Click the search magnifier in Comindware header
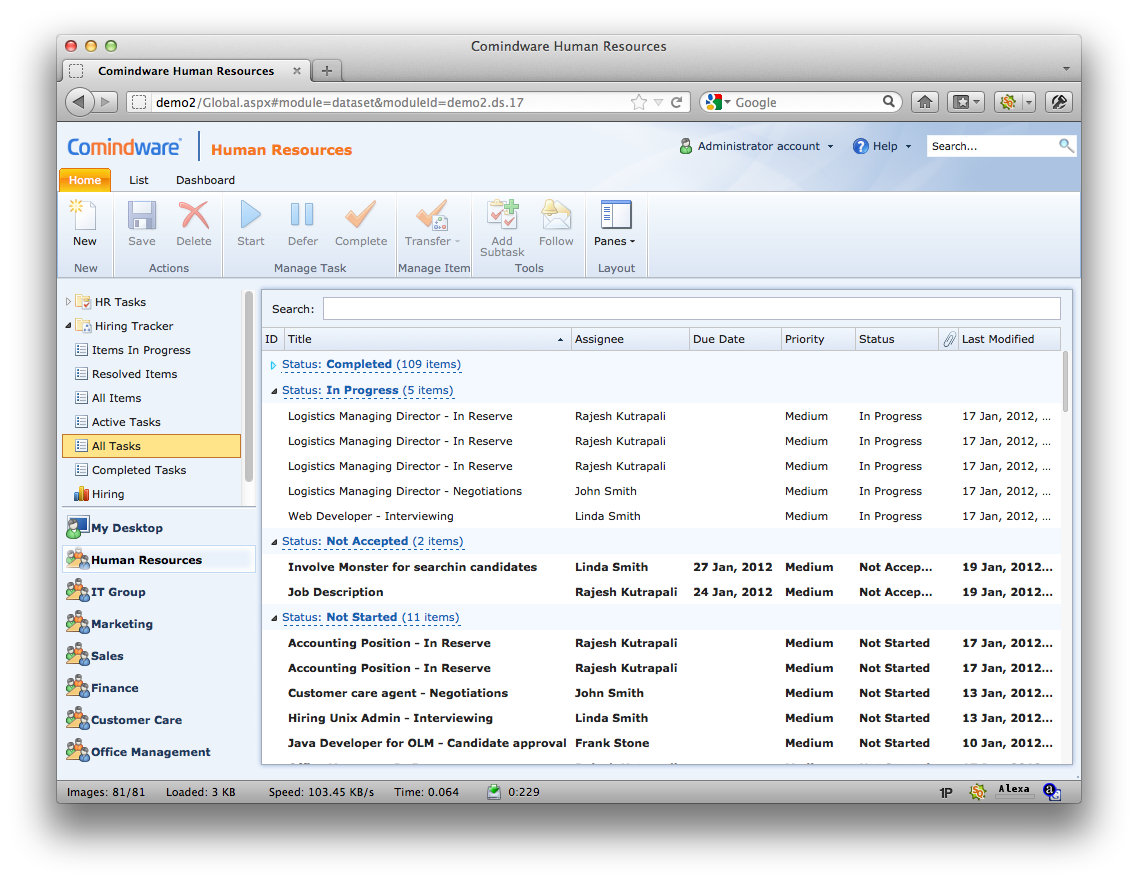Viewport: 1138px width, 882px height. coord(1065,145)
